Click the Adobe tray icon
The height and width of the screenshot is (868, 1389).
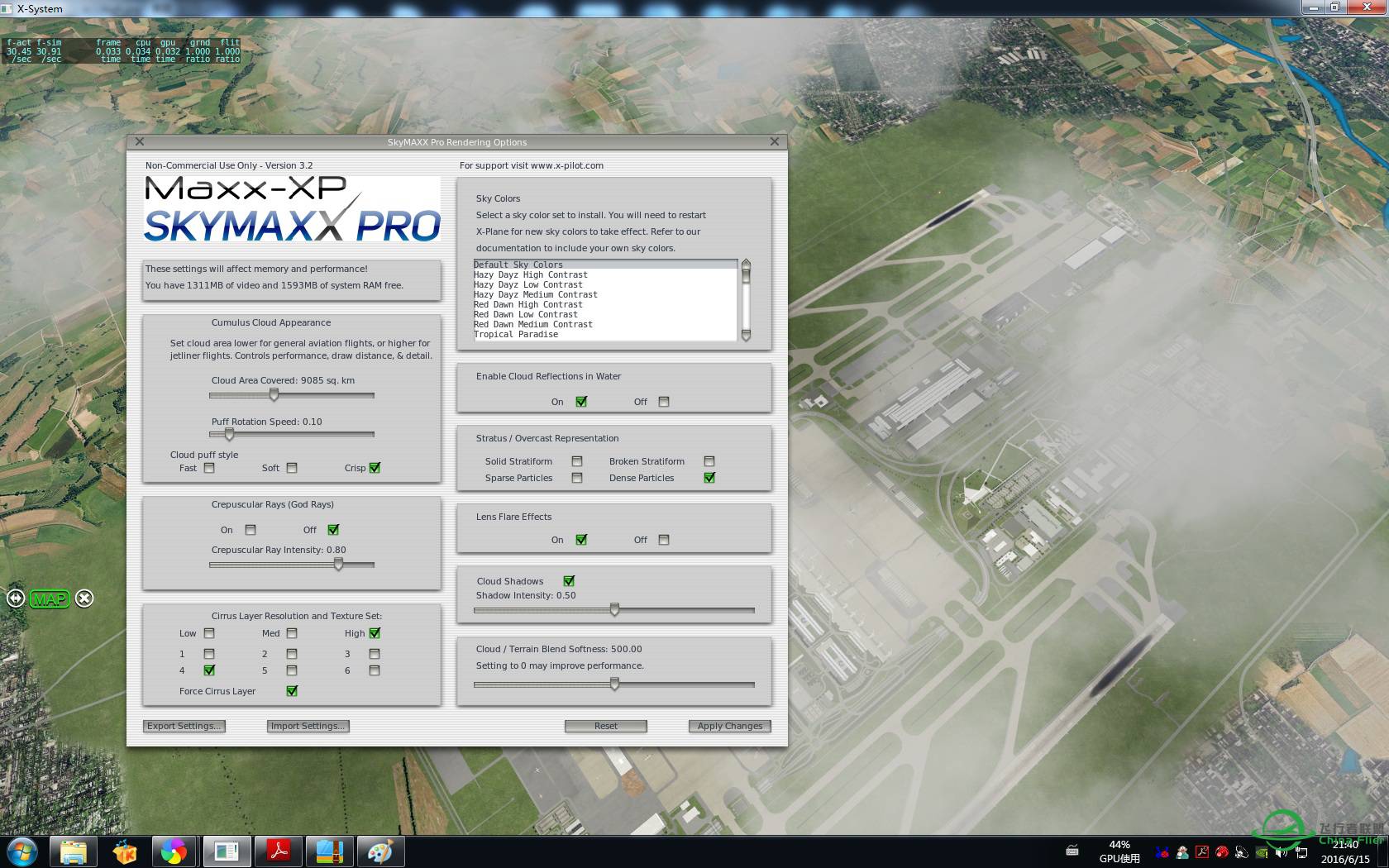tap(1202, 852)
